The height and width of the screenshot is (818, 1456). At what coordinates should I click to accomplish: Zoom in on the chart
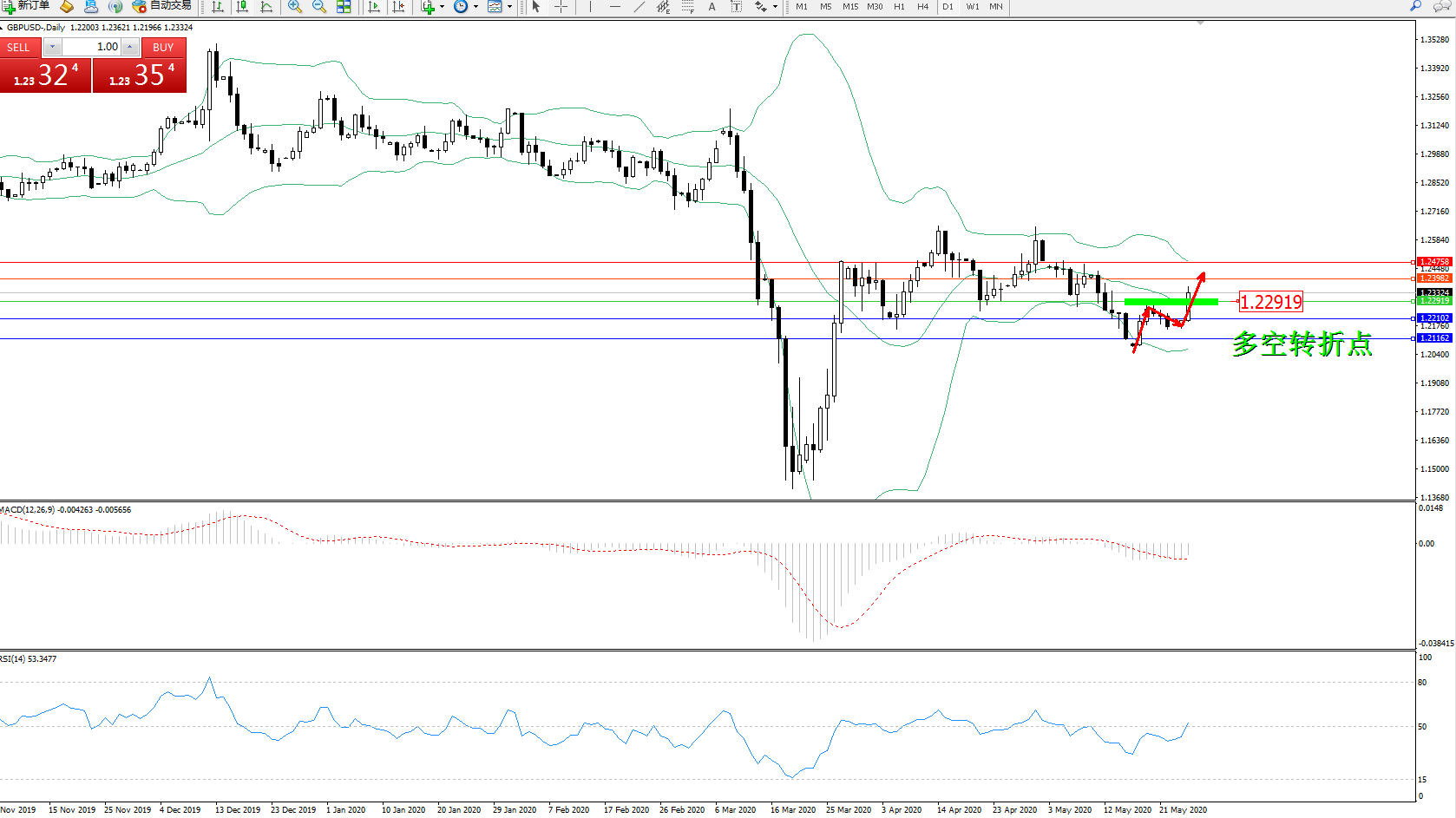(295, 7)
